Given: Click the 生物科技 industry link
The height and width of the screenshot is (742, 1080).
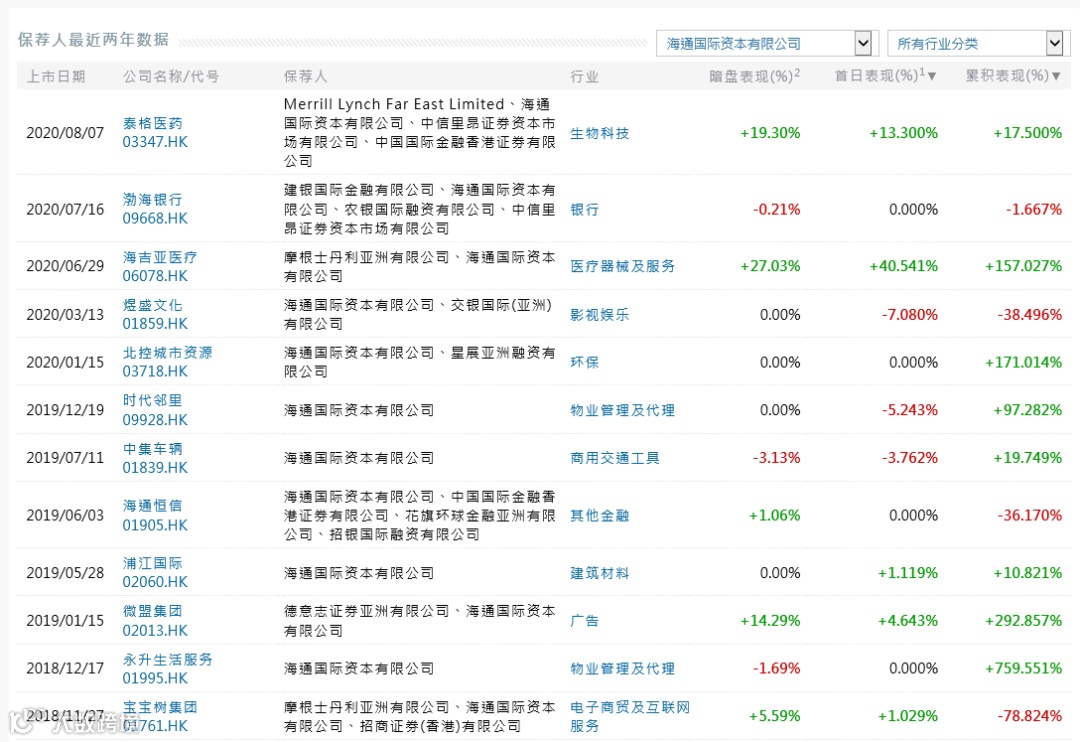Looking at the screenshot, I should tap(599, 134).
